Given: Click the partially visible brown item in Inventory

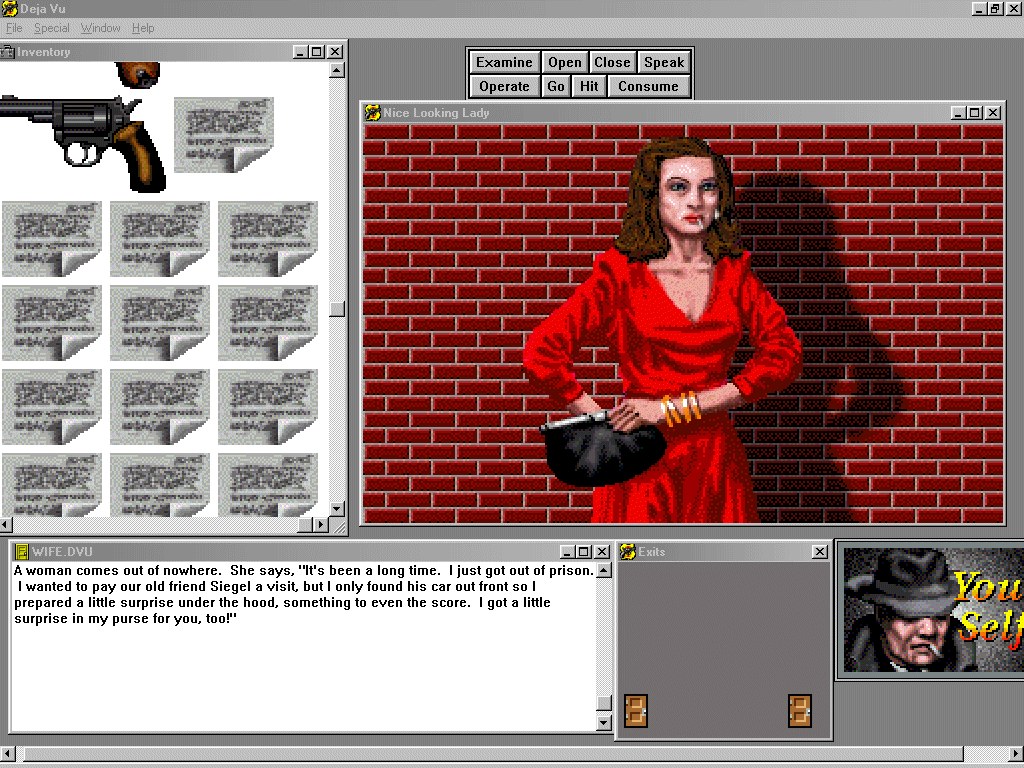Looking at the screenshot, I should click(138, 74).
